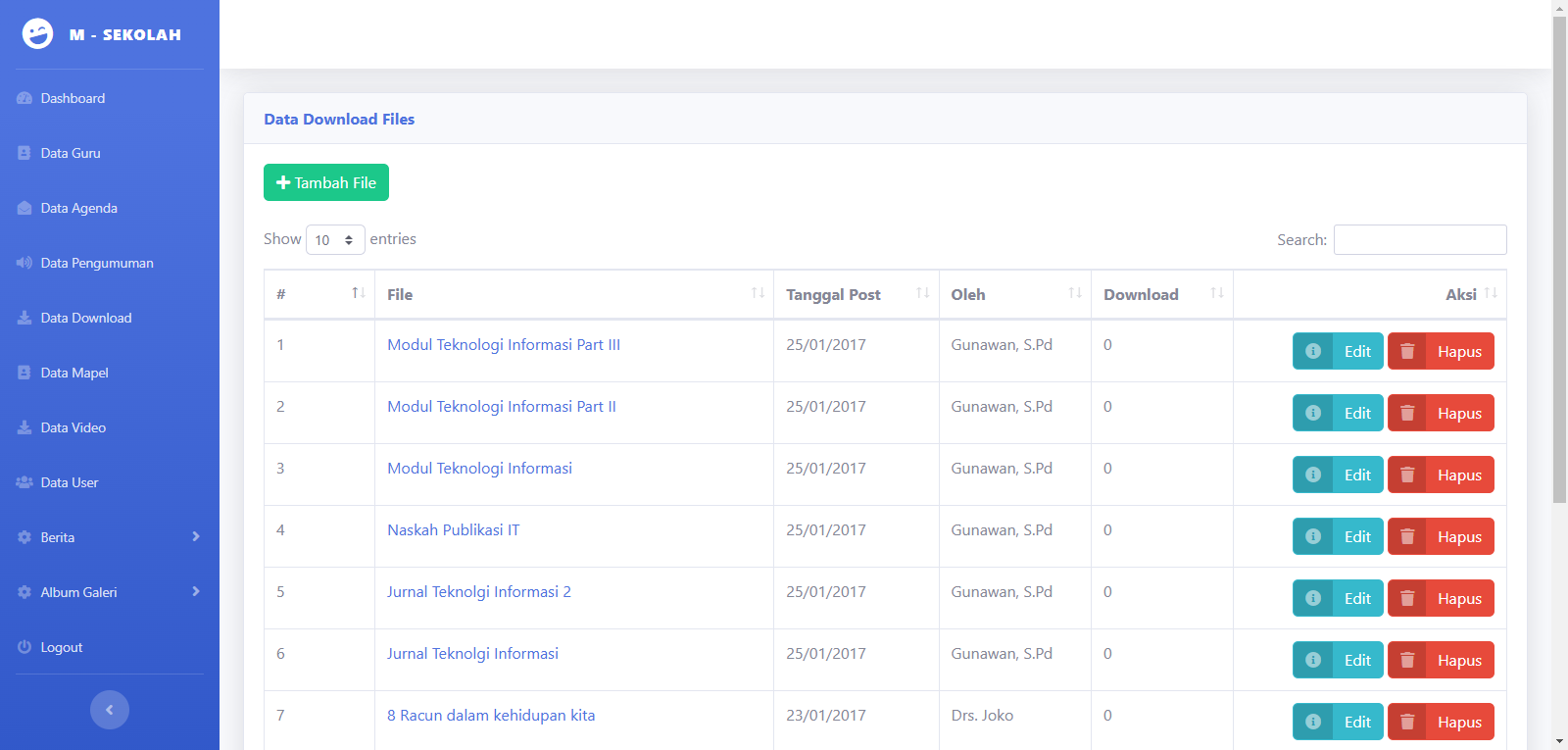
Task: Open Data Guru in the sidebar
Action: 71,153
